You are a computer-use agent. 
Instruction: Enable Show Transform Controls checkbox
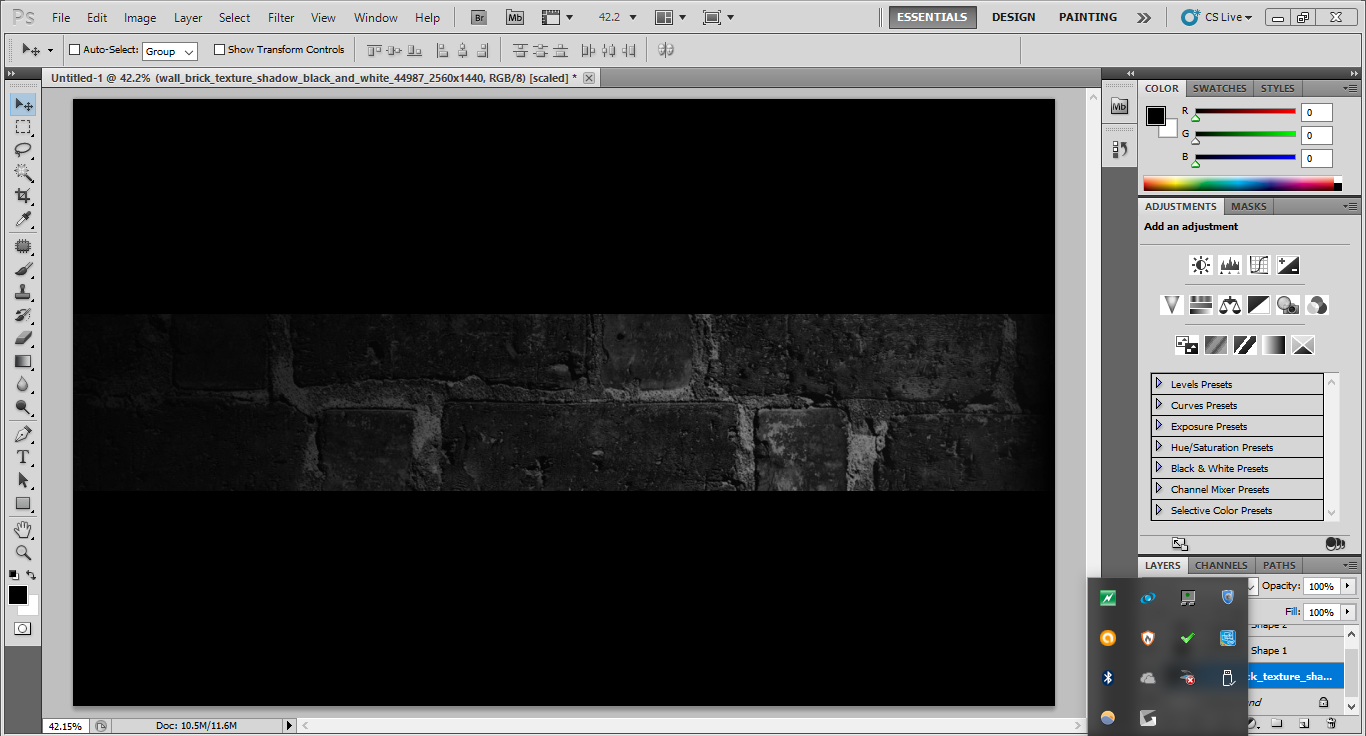pyautogui.click(x=219, y=50)
